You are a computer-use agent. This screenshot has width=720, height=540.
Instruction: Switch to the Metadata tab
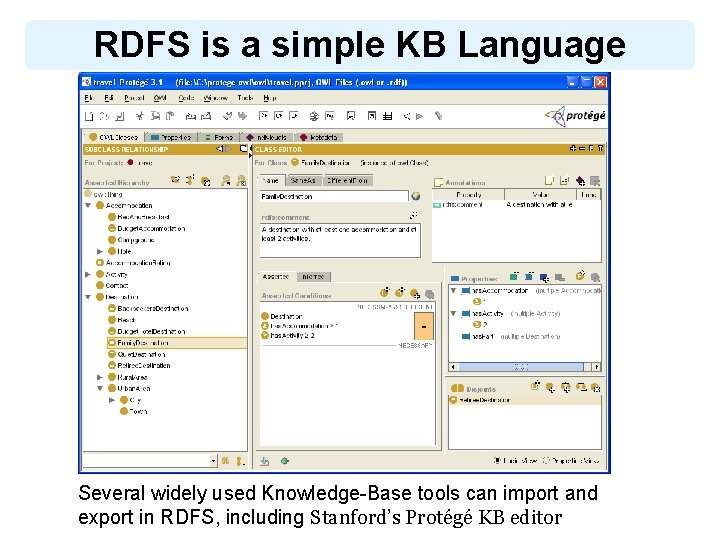(319, 137)
